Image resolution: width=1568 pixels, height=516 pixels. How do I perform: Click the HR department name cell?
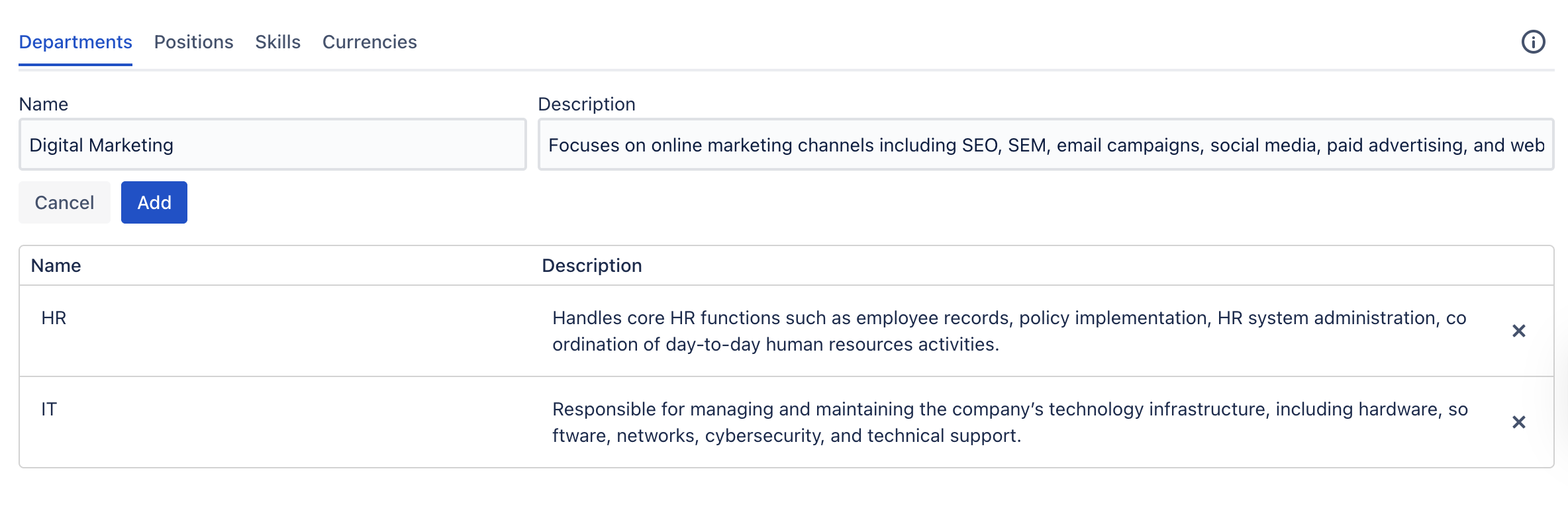coord(54,318)
